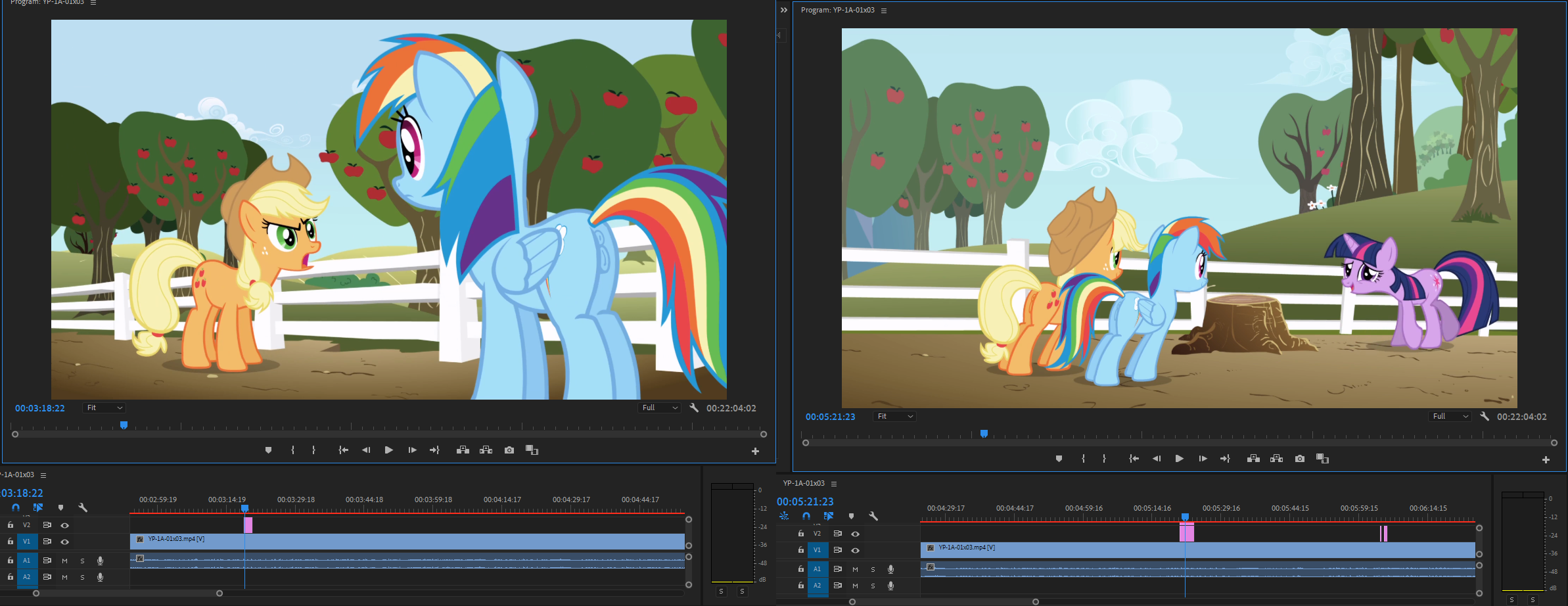1568x606 pixels.
Task: Click Mark In icon in left monitor
Action: [293, 450]
